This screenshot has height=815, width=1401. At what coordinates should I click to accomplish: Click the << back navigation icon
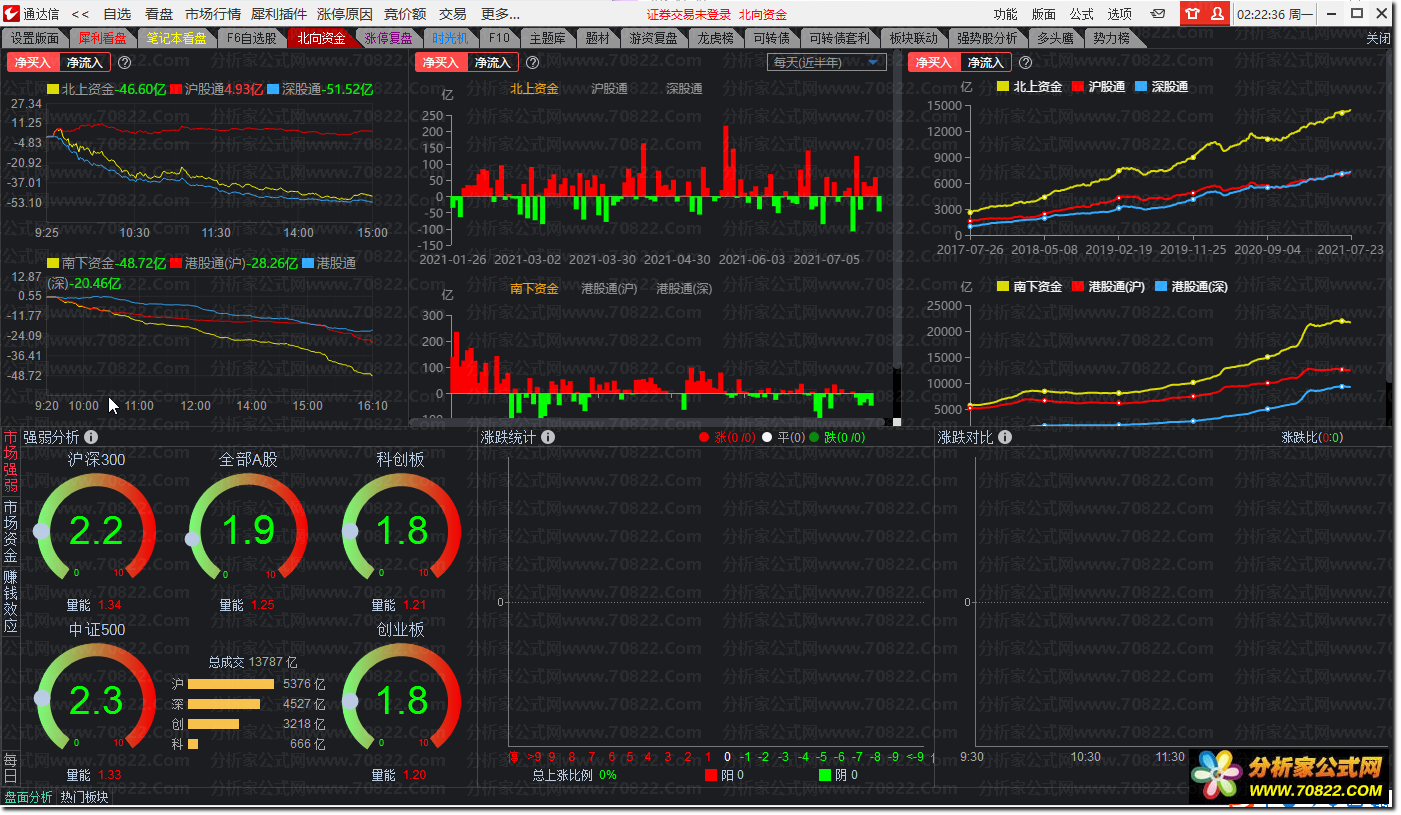tap(80, 14)
